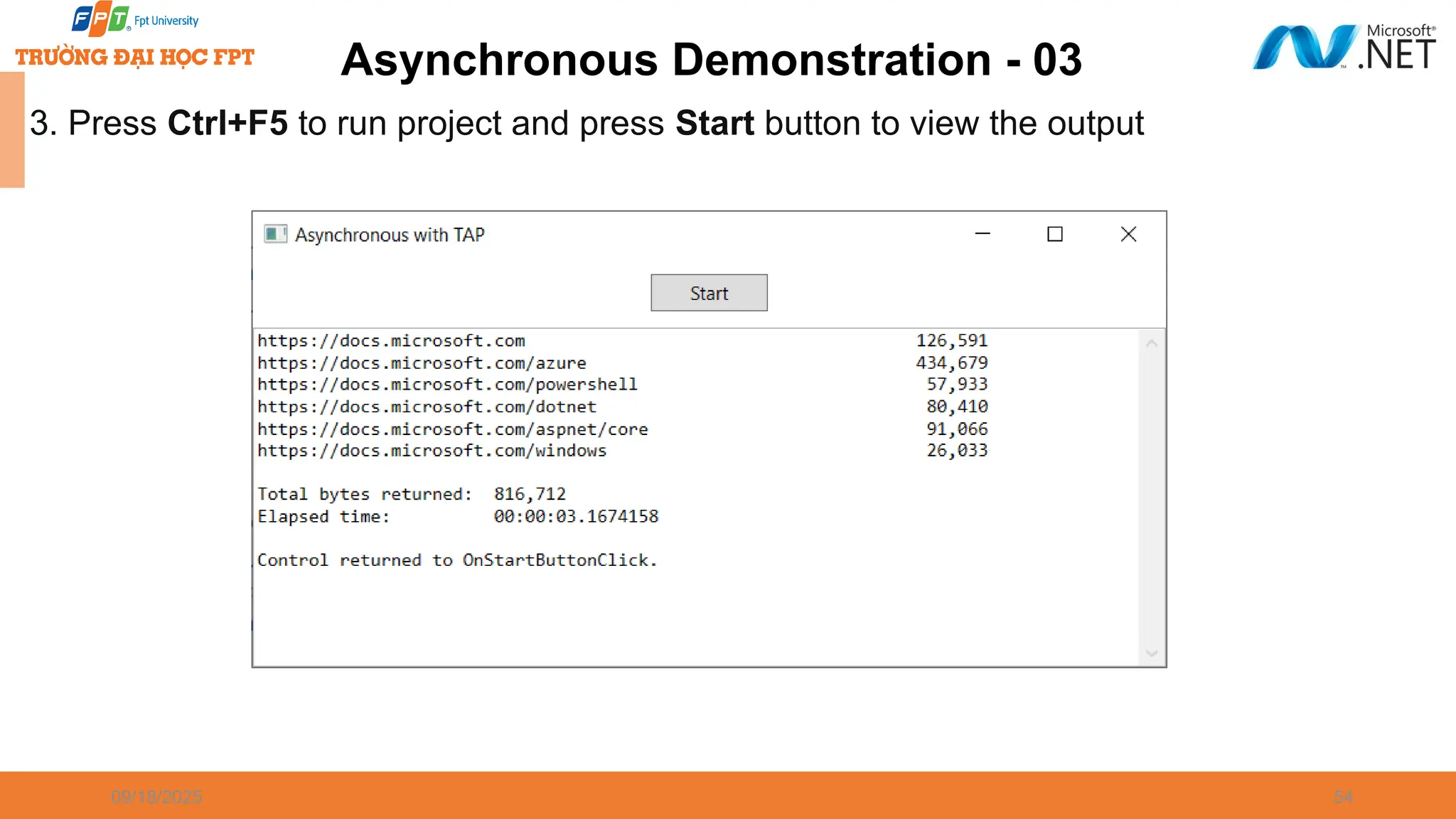This screenshot has width=1456, height=819.
Task: Close the Asynchronous with TAP window
Action: click(x=1128, y=234)
